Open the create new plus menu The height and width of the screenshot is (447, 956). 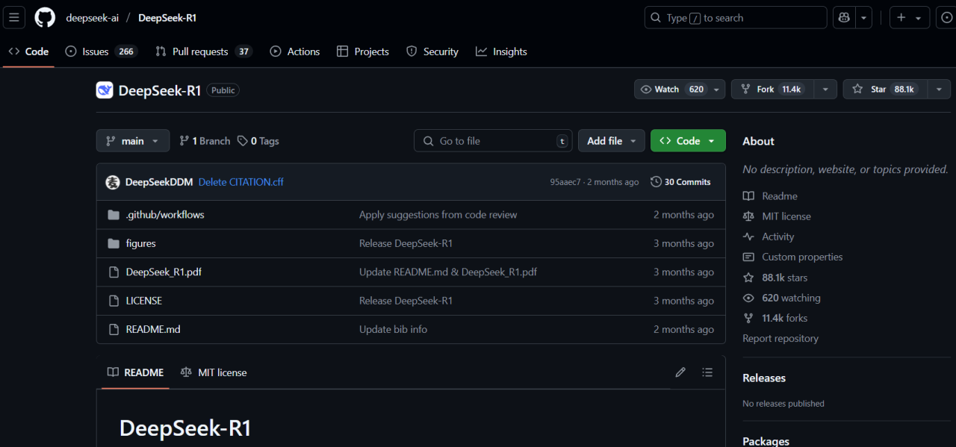909,18
